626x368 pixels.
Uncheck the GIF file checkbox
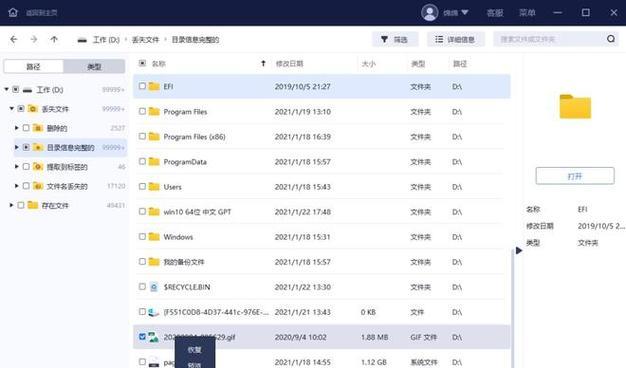(x=142, y=336)
